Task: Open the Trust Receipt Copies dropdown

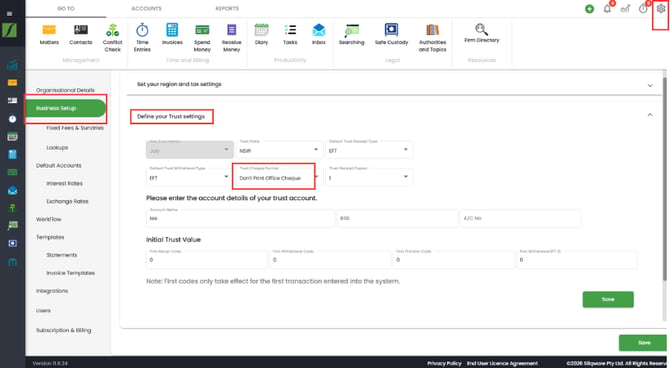Action: click(369, 177)
